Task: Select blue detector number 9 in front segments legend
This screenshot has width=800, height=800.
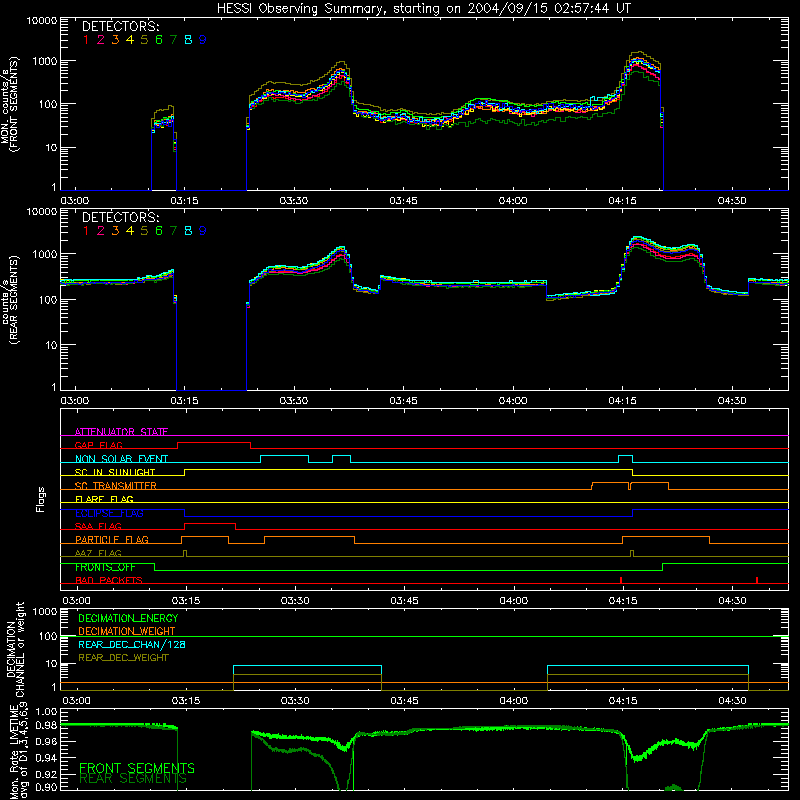Action: pos(203,40)
